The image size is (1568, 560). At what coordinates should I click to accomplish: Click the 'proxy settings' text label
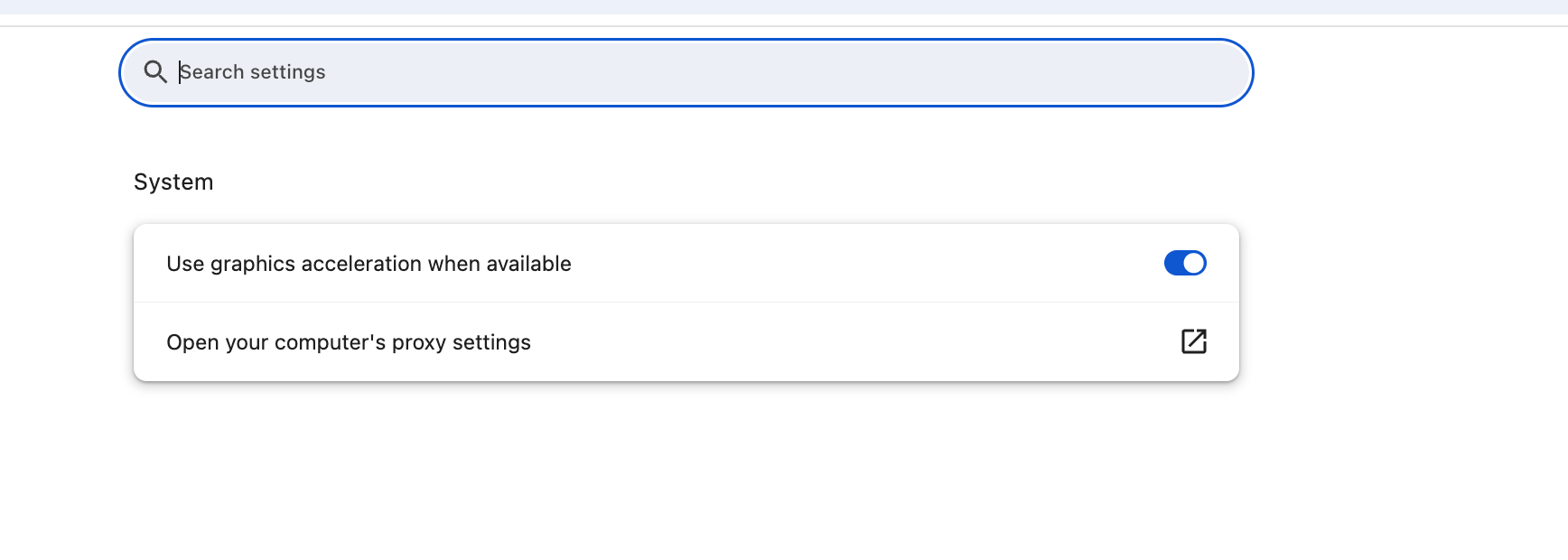(x=461, y=342)
